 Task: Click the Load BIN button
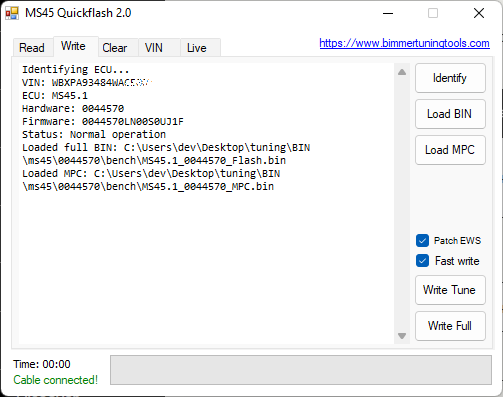(x=450, y=114)
